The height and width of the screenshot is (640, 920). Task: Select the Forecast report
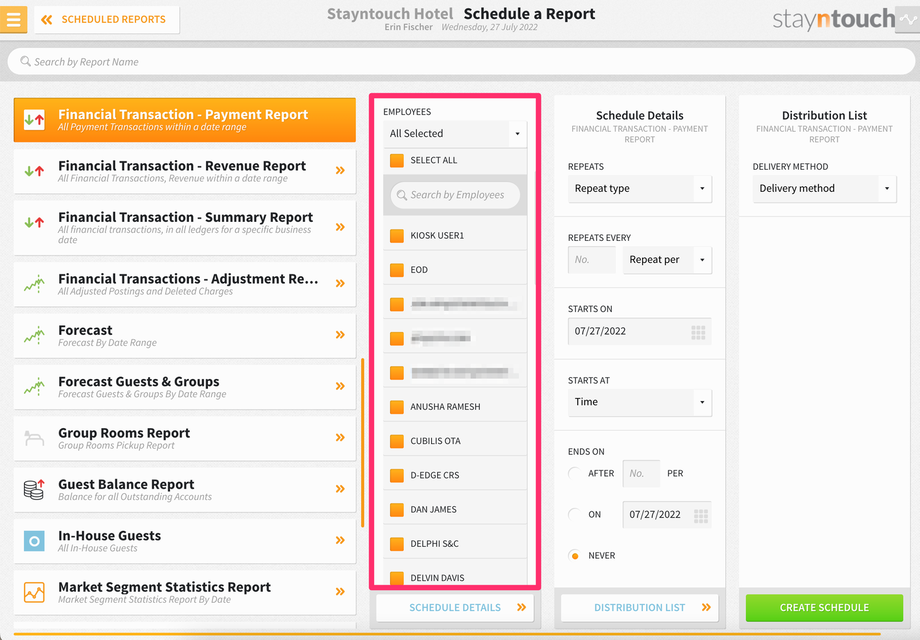[185, 336]
